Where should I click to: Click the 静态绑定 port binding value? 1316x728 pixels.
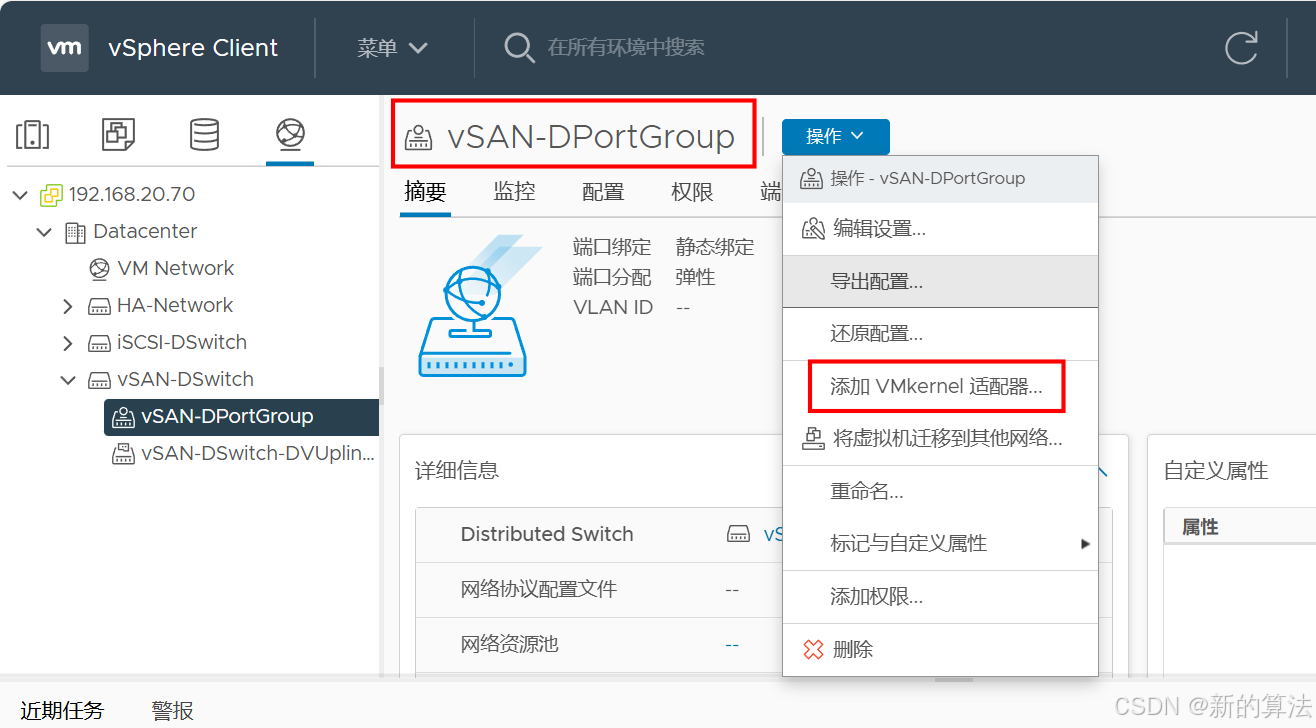[x=715, y=247]
